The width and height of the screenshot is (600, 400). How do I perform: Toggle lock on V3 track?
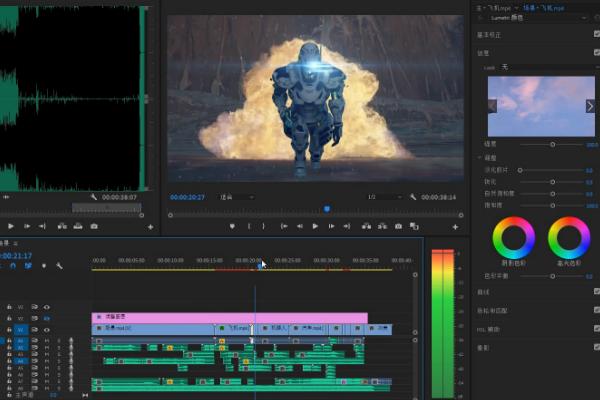click(9, 307)
